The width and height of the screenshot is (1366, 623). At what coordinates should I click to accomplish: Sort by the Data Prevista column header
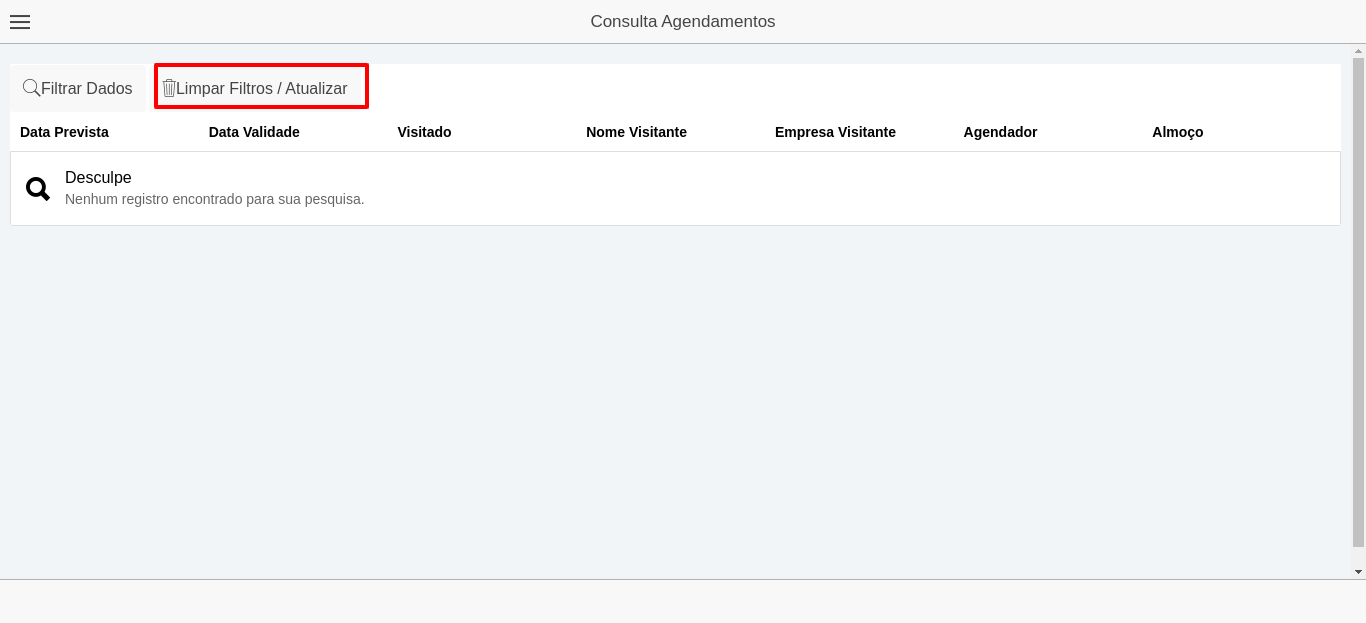[64, 132]
